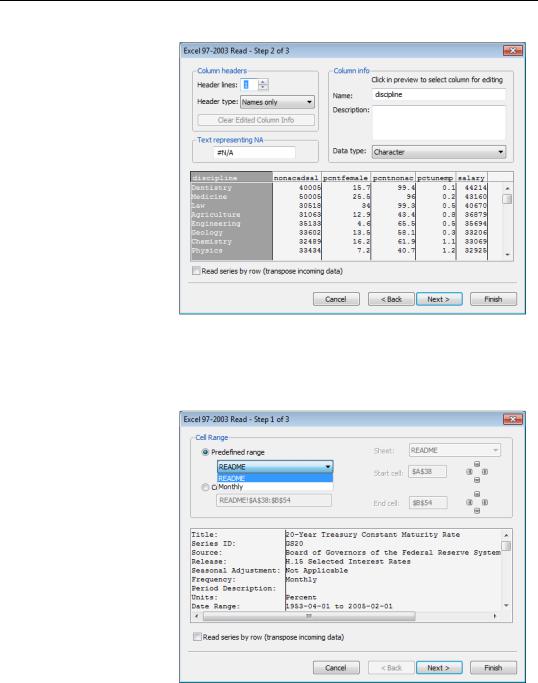Click the 20-Year Treasury Constant Maturity Rate text
Screen dimensions: 538x683
click(x=372, y=534)
